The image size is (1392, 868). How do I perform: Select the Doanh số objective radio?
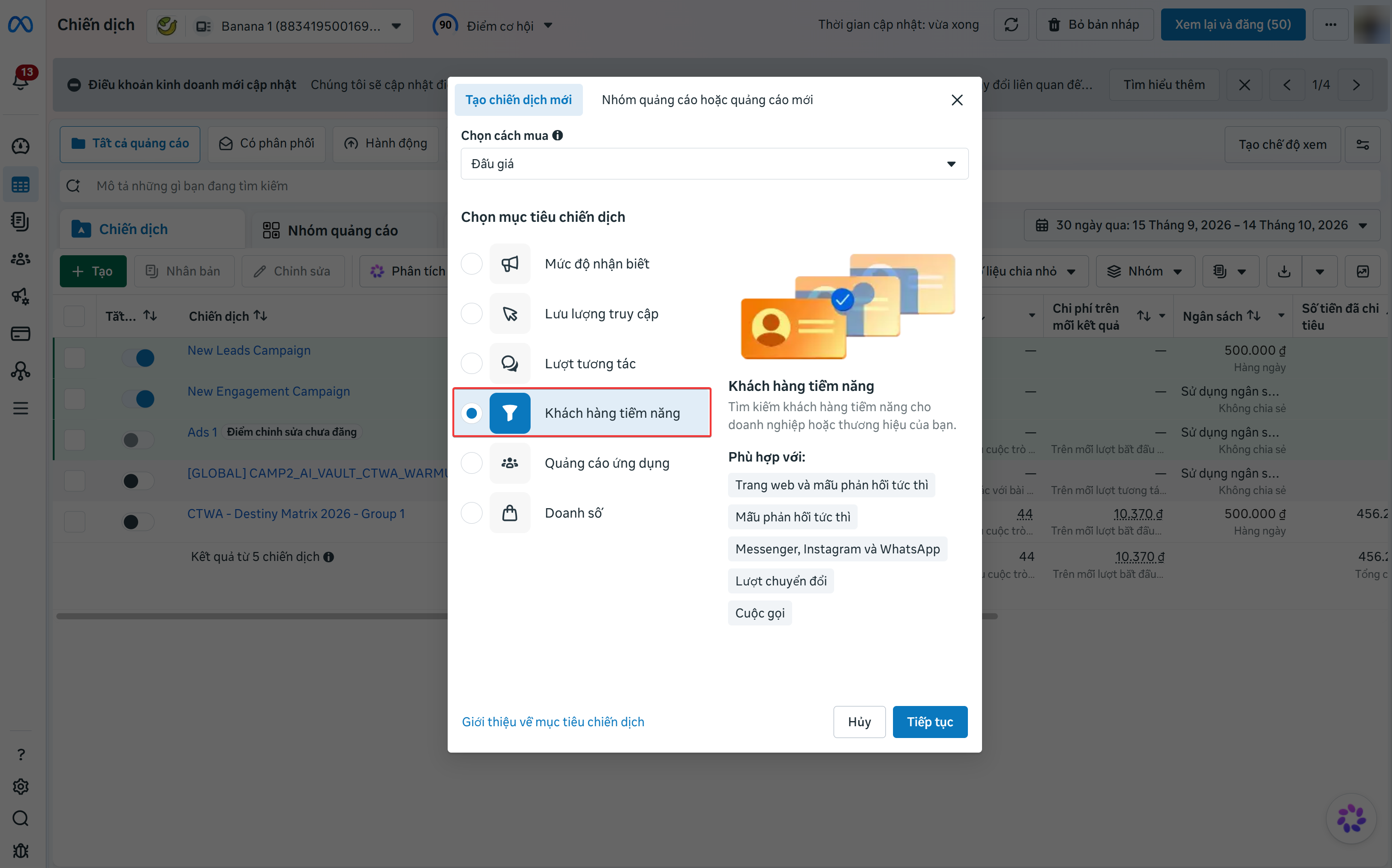pyautogui.click(x=472, y=513)
